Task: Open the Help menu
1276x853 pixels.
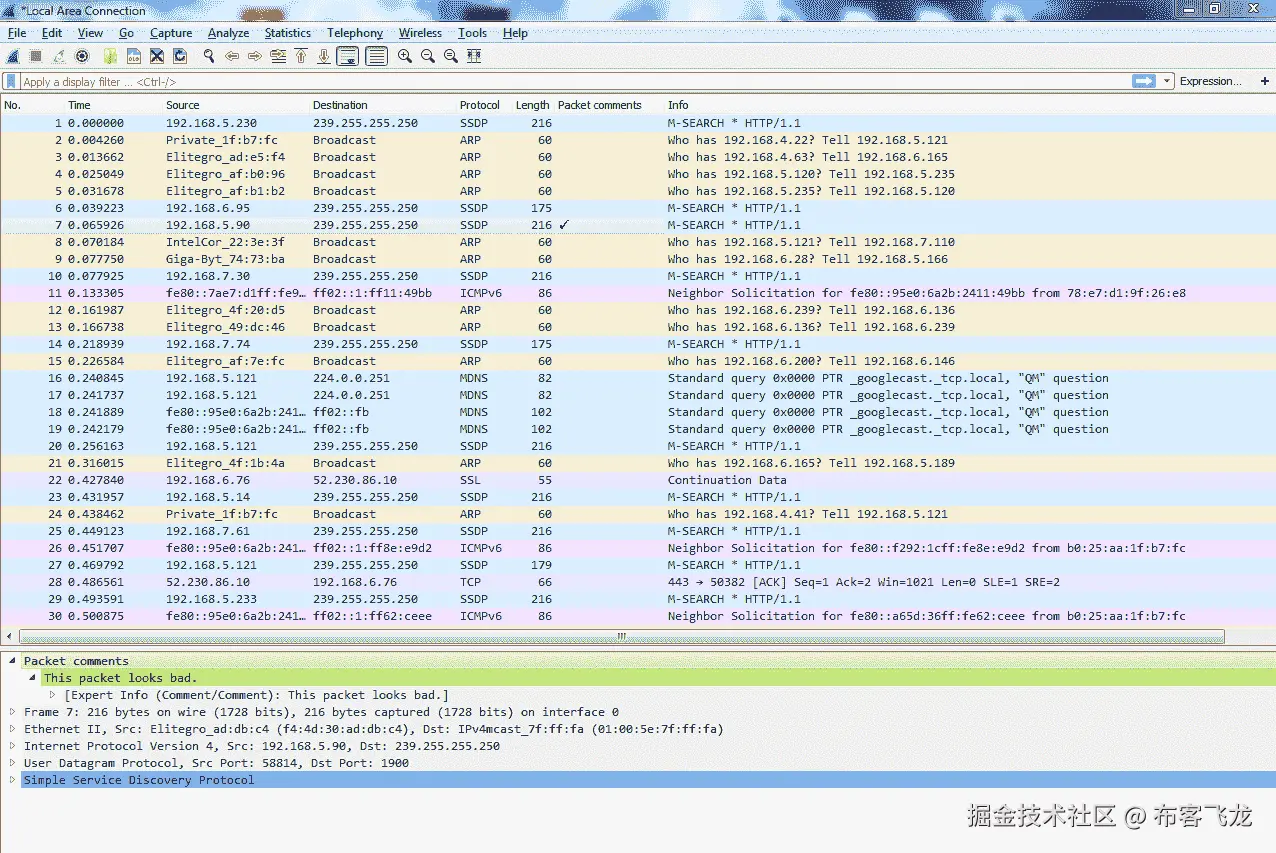Action: pos(515,33)
